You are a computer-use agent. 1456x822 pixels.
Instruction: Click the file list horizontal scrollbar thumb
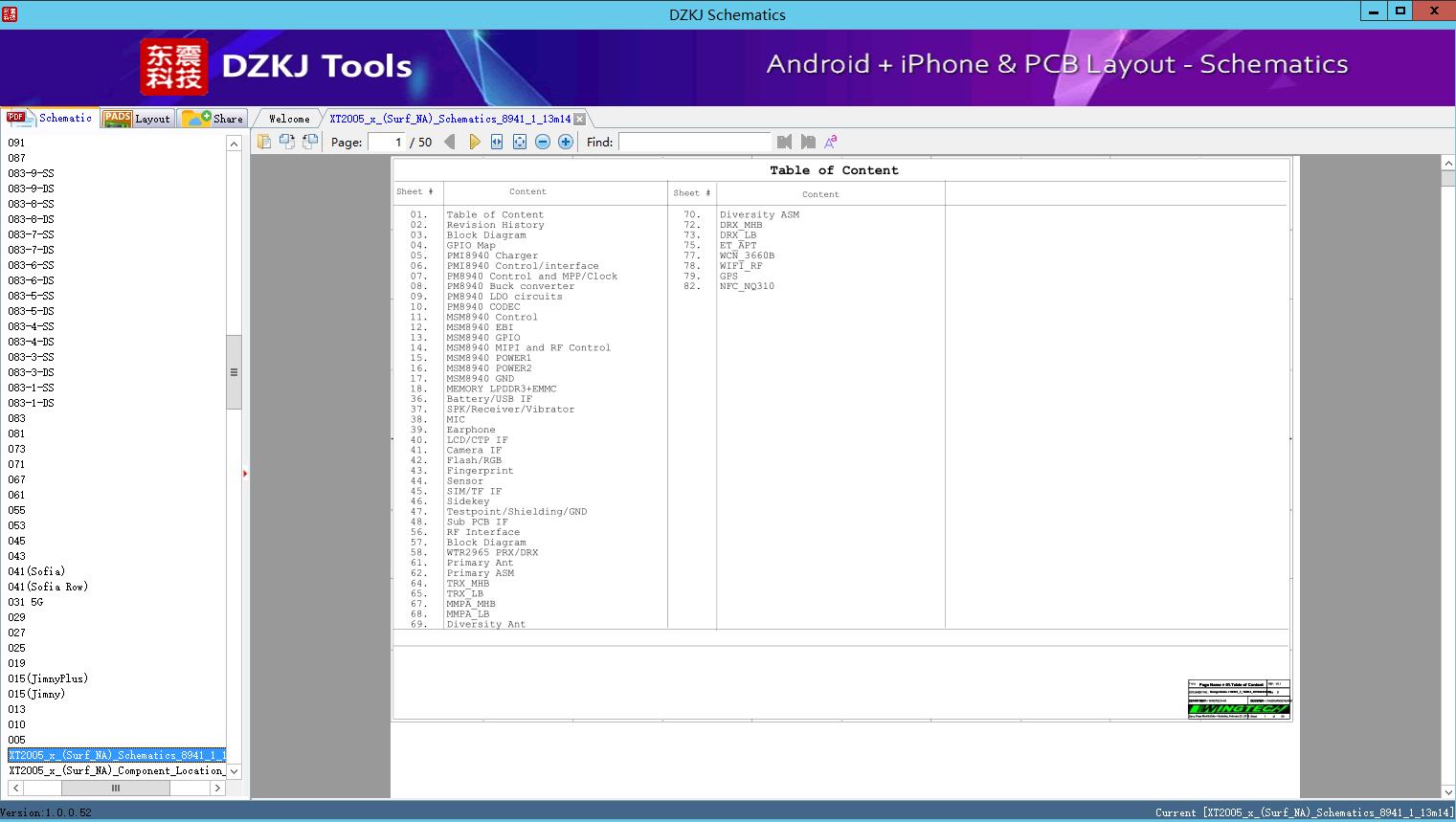tap(116, 788)
